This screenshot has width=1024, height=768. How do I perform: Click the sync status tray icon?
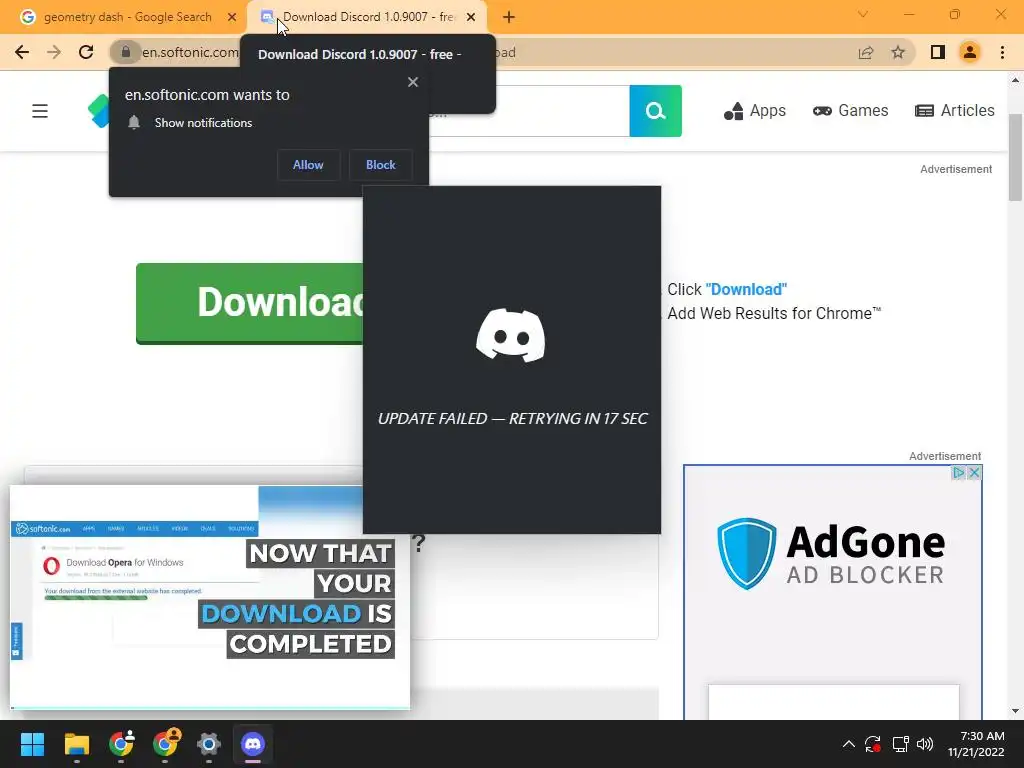[x=872, y=744]
